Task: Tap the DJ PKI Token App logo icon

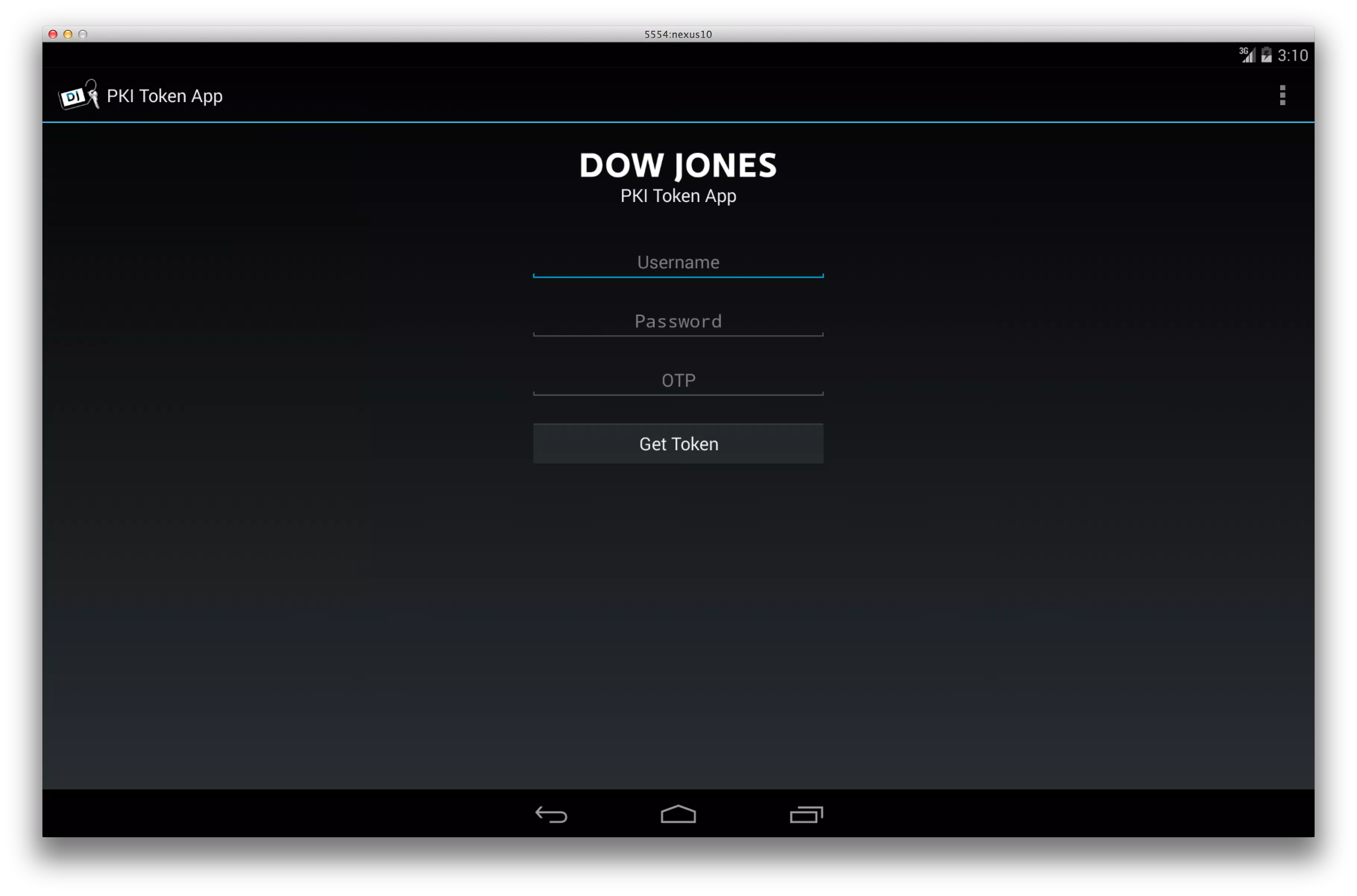Action: [x=78, y=95]
